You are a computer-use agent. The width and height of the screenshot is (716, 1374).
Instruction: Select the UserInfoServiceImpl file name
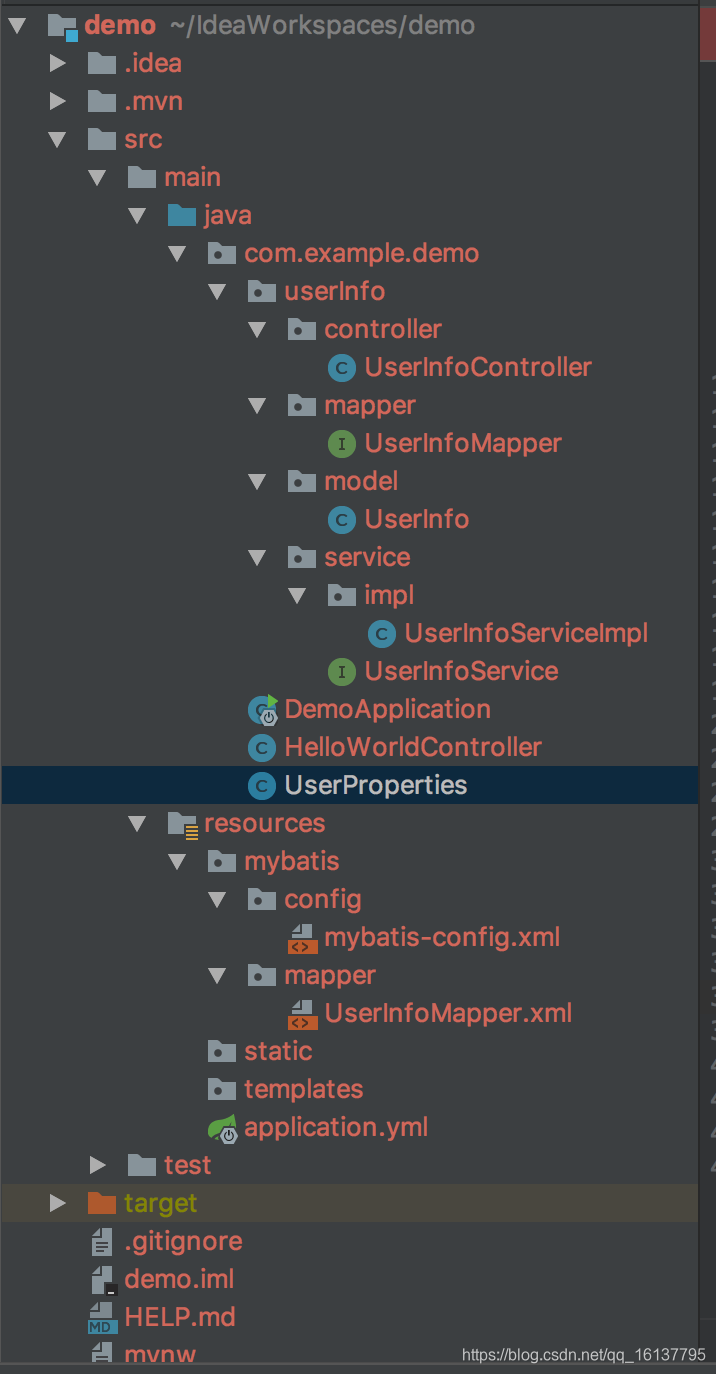(527, 633)
